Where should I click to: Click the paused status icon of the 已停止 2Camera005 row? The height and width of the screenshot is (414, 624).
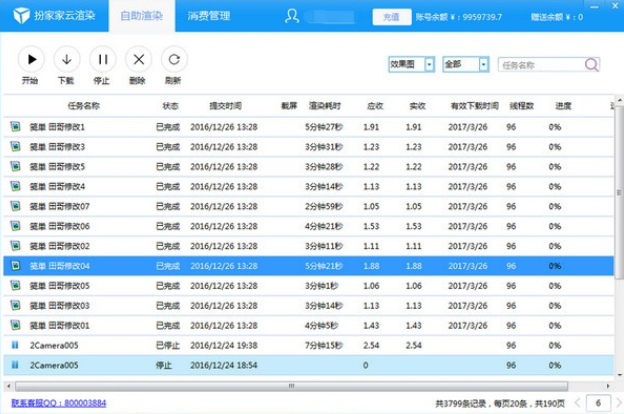[15, 345]
